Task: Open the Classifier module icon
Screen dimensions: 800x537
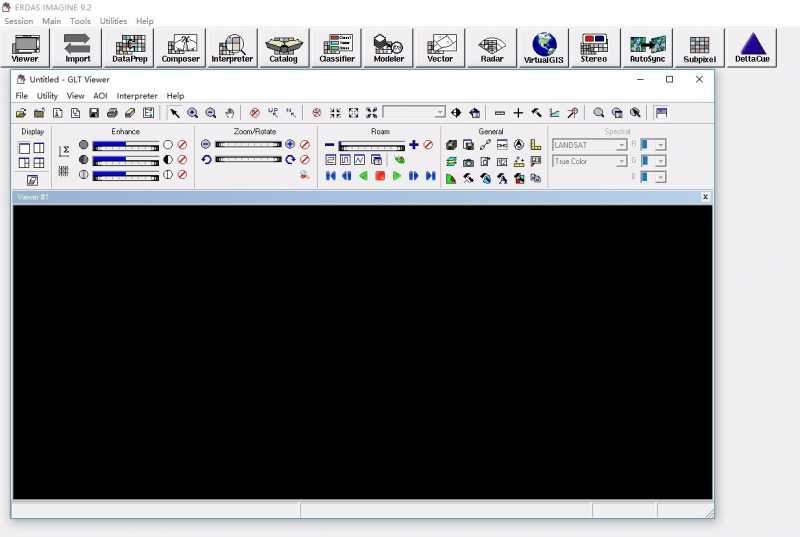Action: tap(337, 47)
